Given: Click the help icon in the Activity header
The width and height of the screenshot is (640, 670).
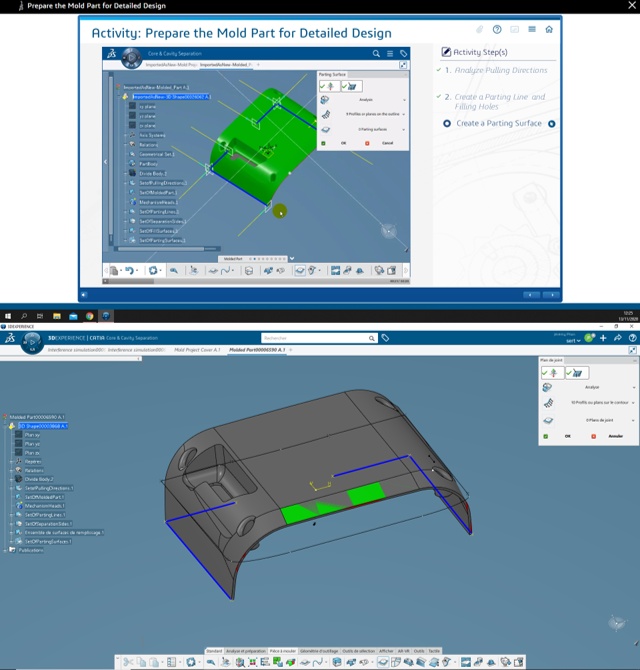Looking at the screenshot, I should tap(497, 29).
